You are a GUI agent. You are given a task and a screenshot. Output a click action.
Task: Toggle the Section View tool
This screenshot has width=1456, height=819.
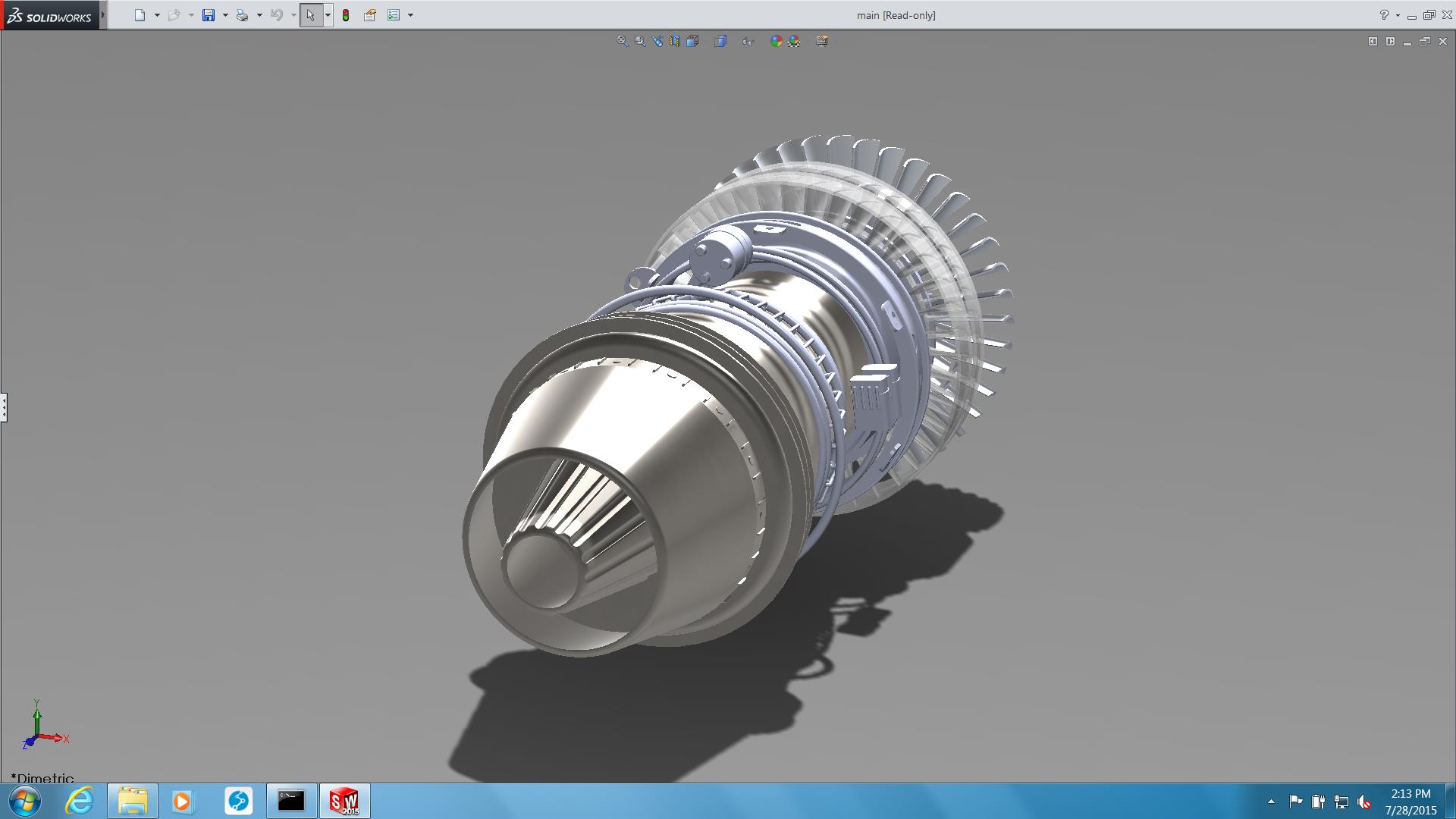[x=675, y=41]
